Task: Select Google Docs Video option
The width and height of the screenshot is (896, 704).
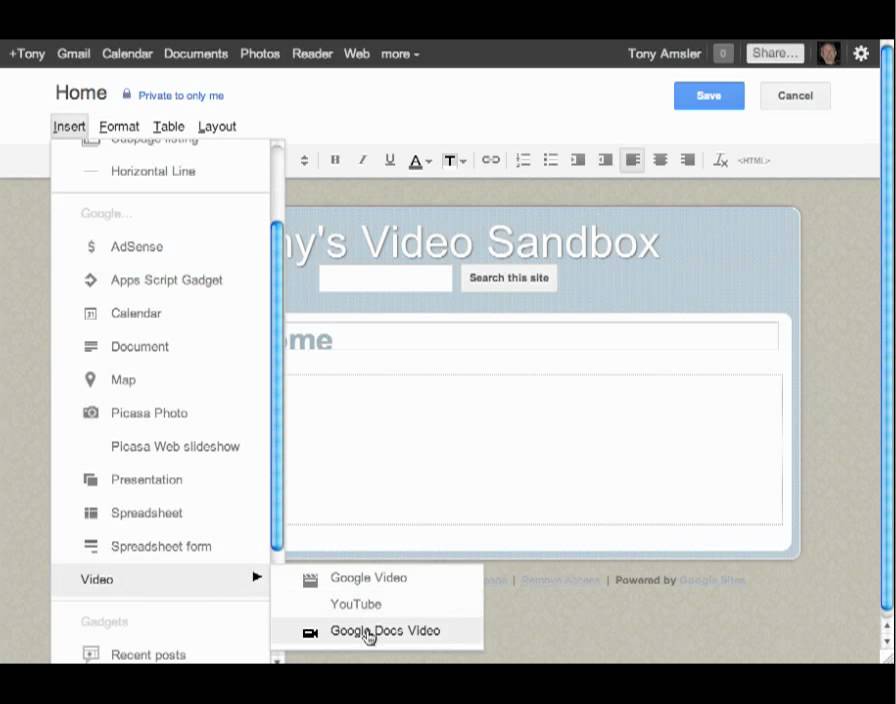Action: coord(377,631)
